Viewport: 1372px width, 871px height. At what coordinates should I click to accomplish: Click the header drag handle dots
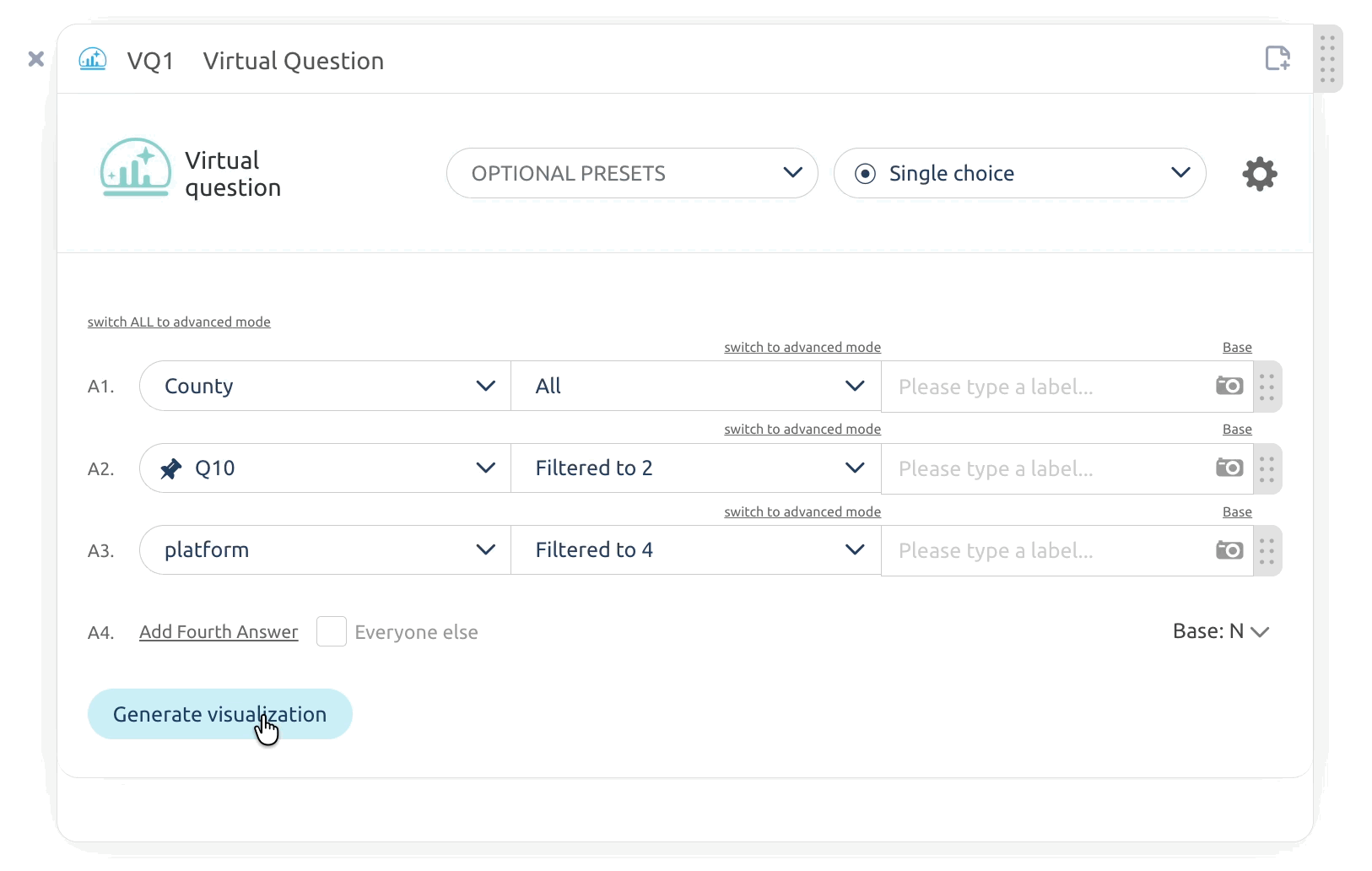(1328, 59)
